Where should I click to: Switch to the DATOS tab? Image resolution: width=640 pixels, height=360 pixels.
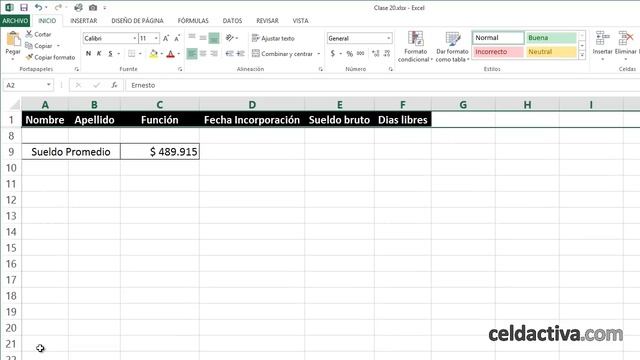point(232,21)
